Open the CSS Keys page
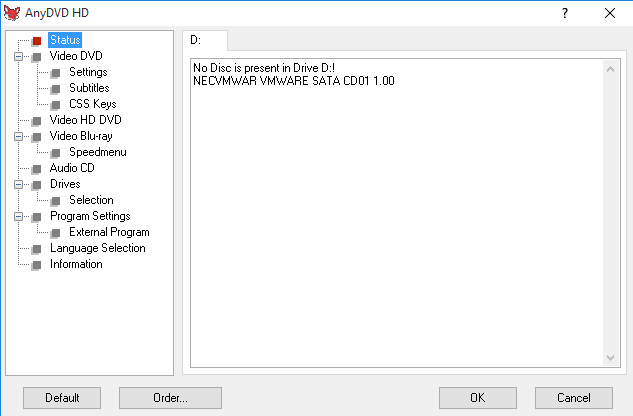Viewport: 633px width, 416px height. (93, 104)
